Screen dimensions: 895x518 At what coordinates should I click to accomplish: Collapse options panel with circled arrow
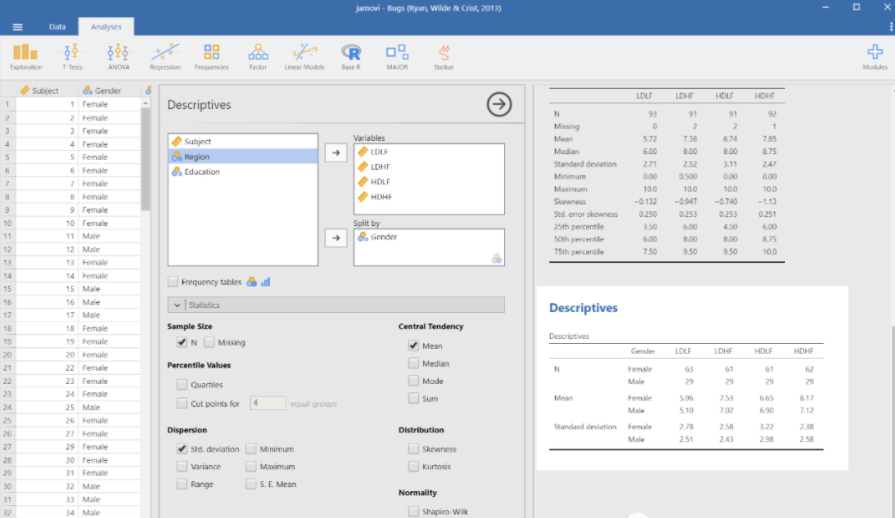498,104
